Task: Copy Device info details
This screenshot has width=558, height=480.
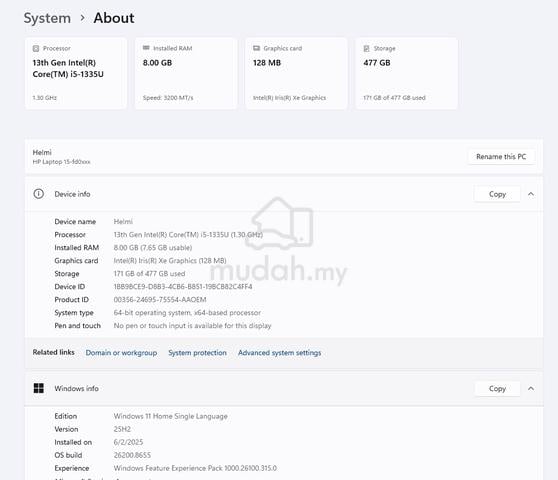Action: pyautogui.click(x=497, y=194)
